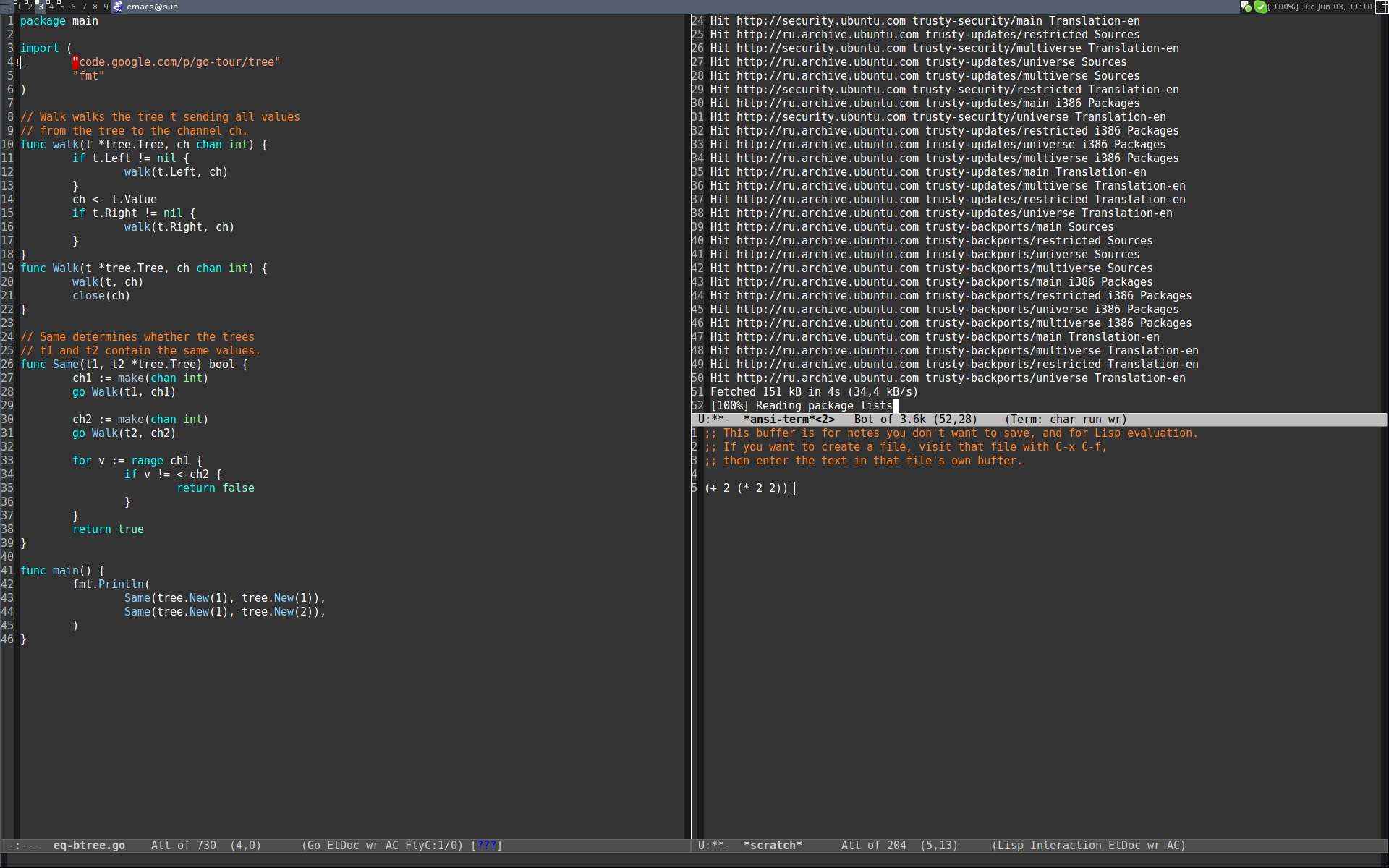
Task: Click the fringe exclamation mark on line 4
Action: 17,62
